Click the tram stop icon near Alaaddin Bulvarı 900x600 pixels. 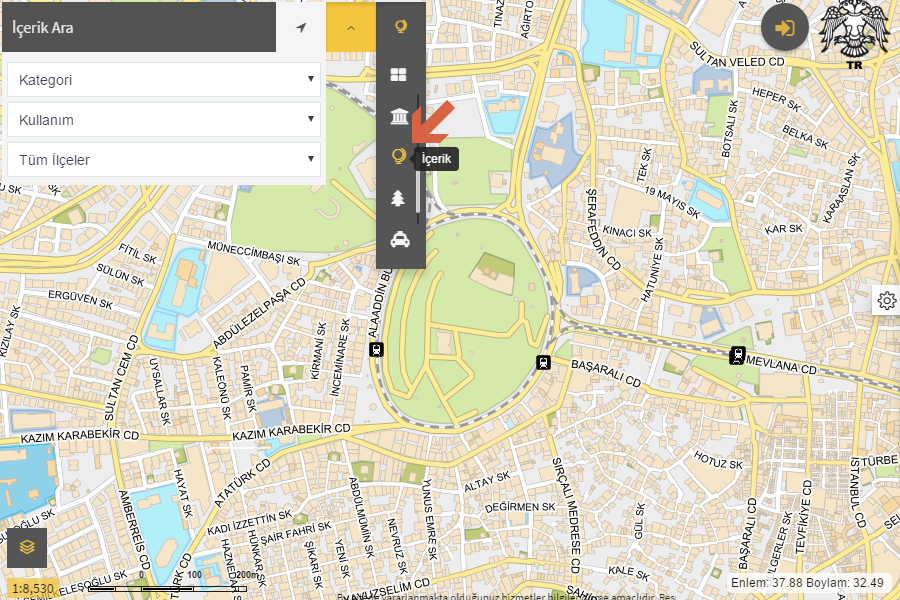377,349
